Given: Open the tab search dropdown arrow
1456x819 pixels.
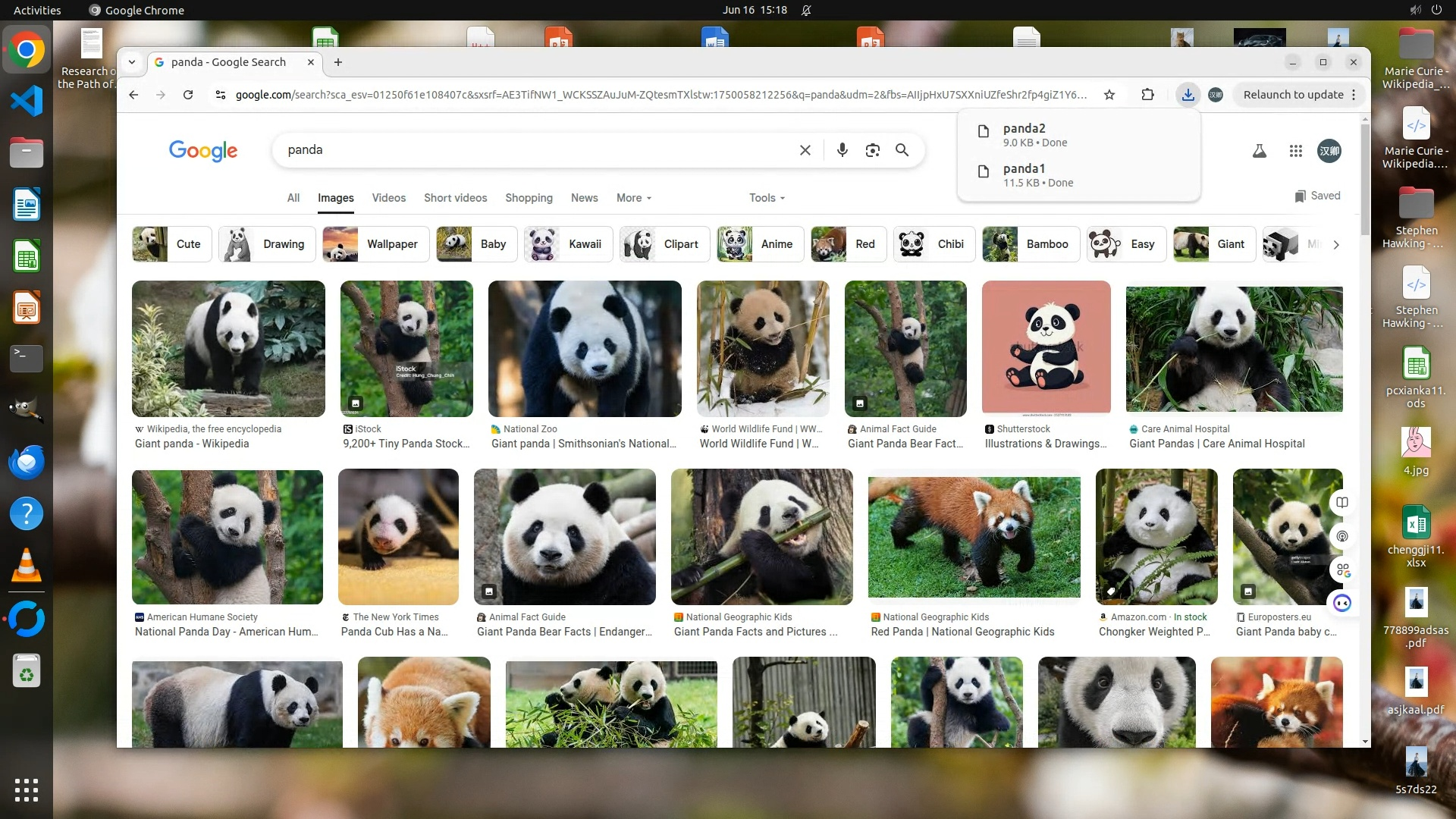Looking at the screenshot, I should [132, 62].
